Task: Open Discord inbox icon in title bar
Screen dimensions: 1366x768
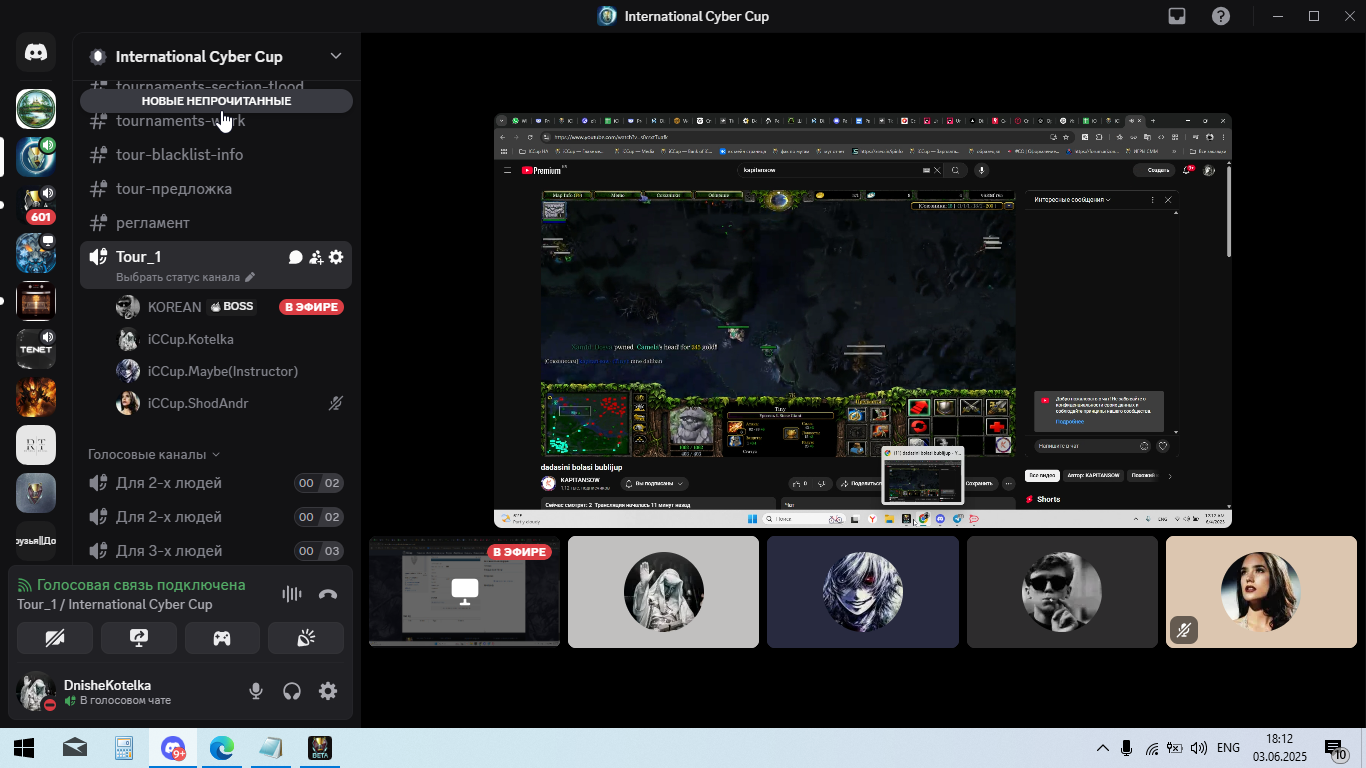Action: click(x=1177, y=16)
